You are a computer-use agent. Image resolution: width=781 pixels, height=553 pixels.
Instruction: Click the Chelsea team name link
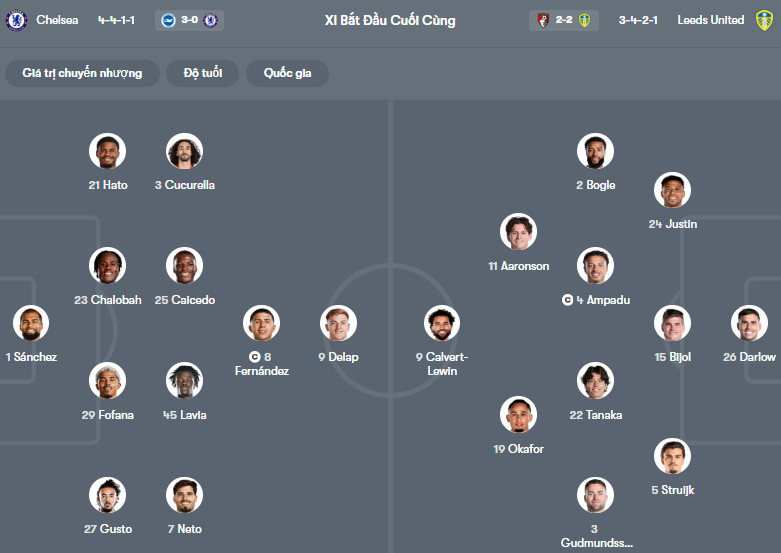tap(59, 20)
